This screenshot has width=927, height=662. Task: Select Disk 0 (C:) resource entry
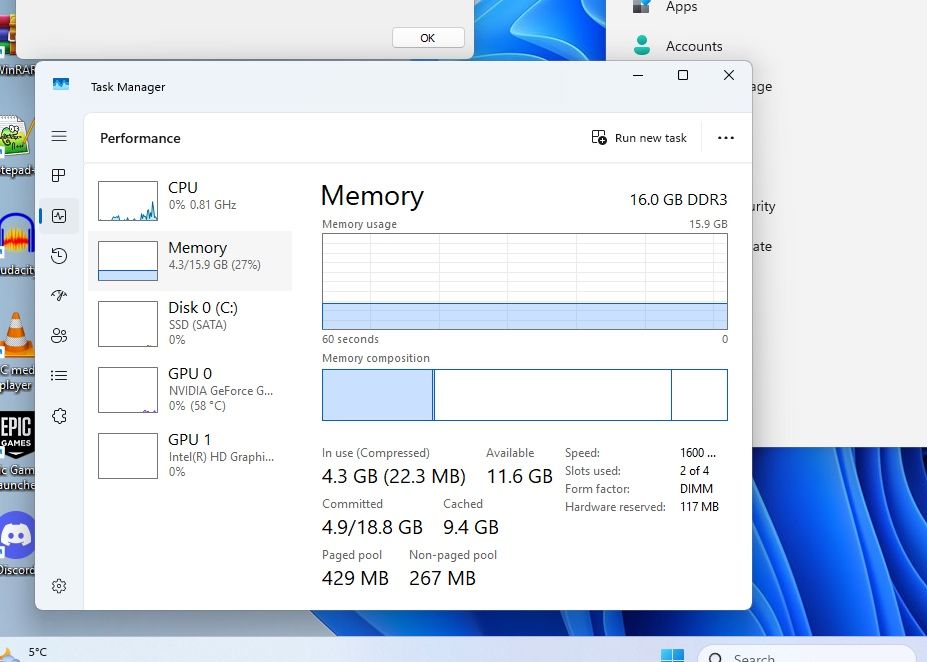point(190,323)
